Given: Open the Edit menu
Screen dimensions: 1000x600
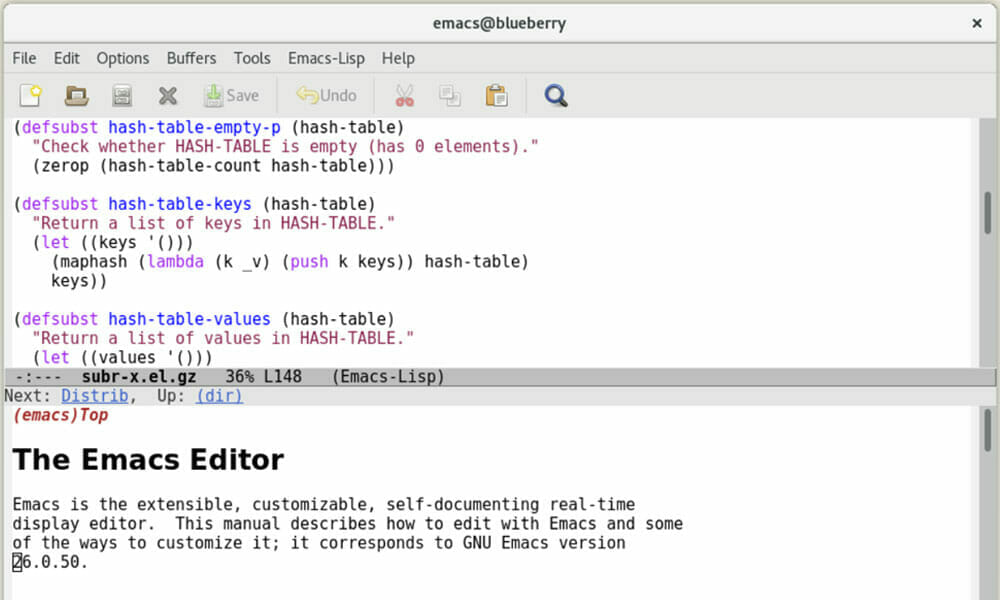Looking at the screenshot, I should click(x=67, y=58).
